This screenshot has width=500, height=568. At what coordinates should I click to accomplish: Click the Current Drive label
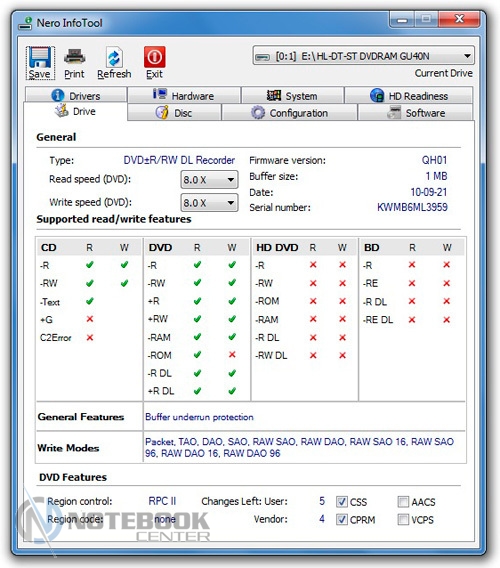(443, 73)
